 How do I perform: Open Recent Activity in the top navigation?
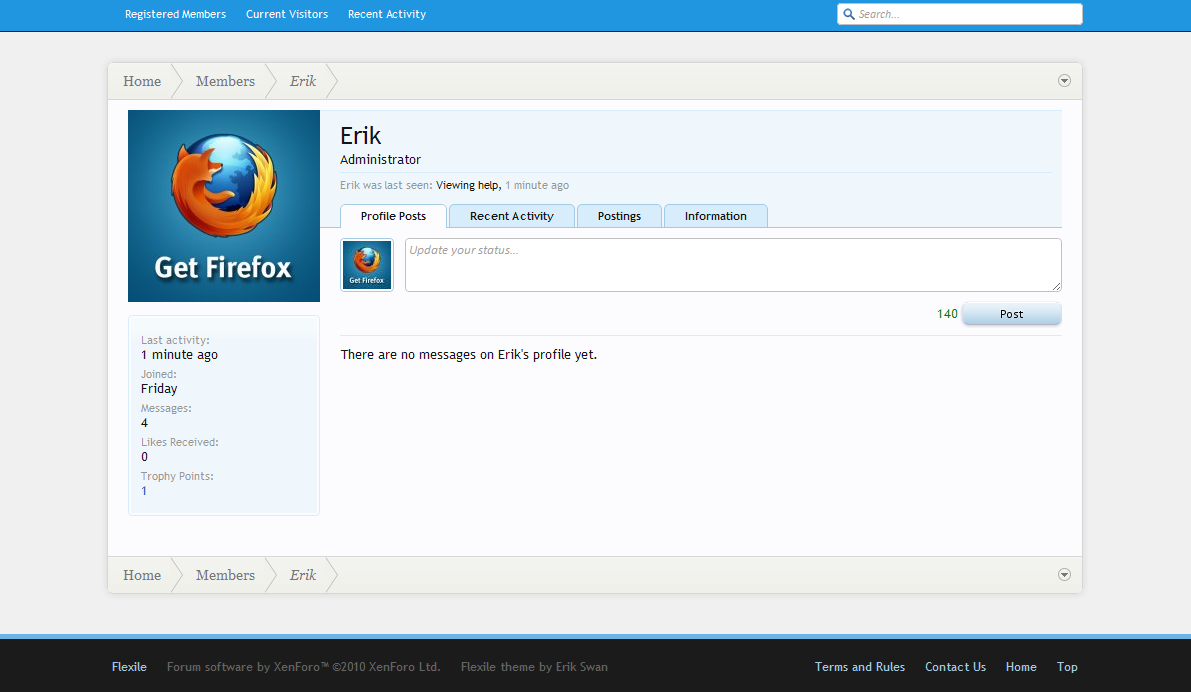pos(386,14)
